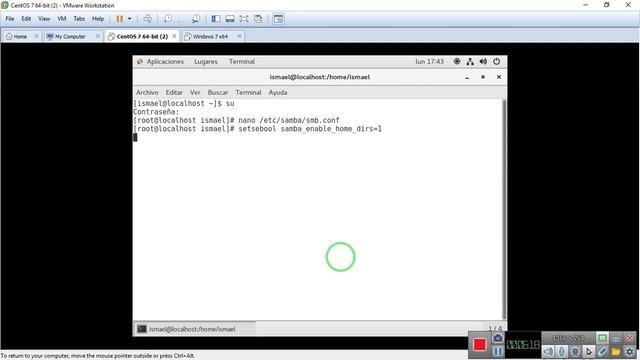640x360 pixels.
Task: Close the recorder toolbar with red X
Action: point(629,338)
